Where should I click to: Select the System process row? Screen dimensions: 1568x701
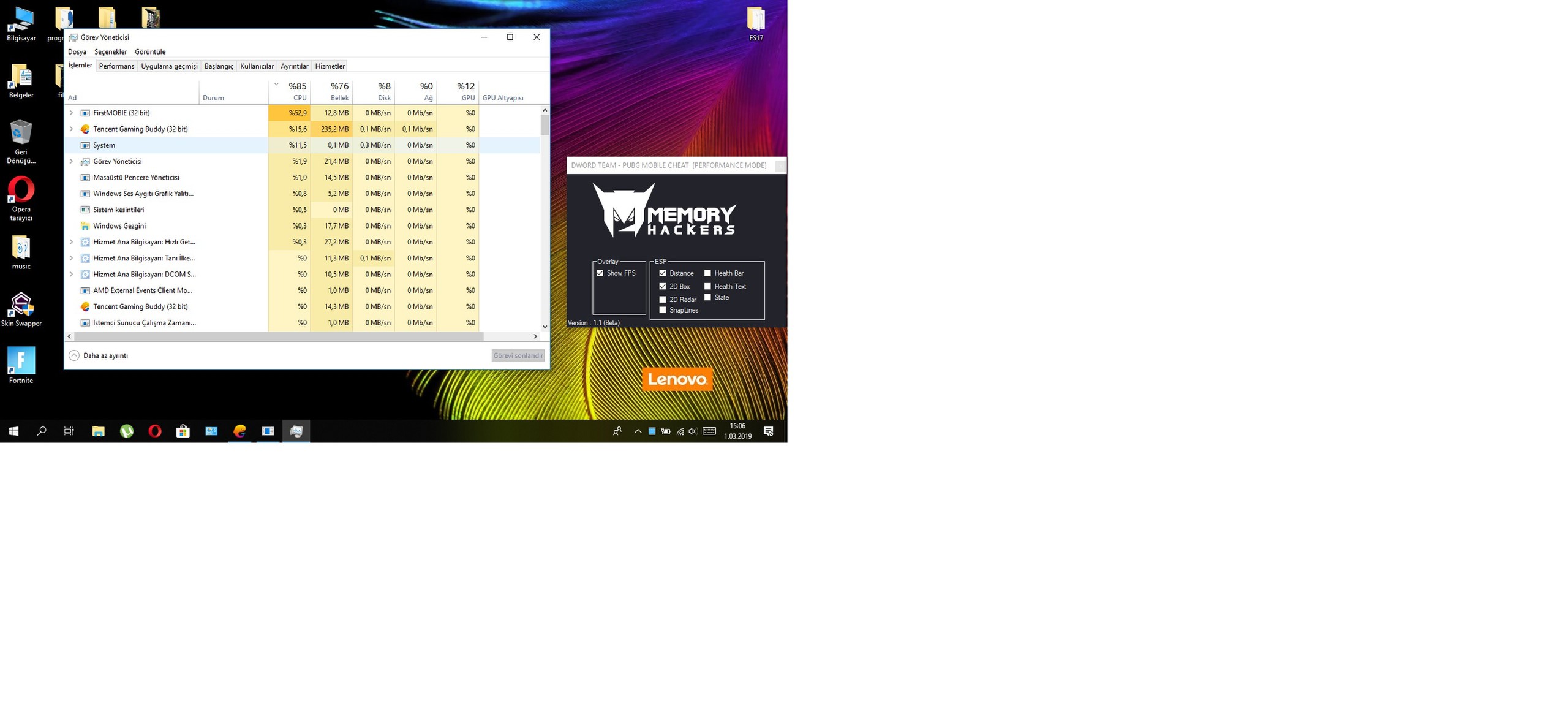pyautogui.click(x=302, y=145)
